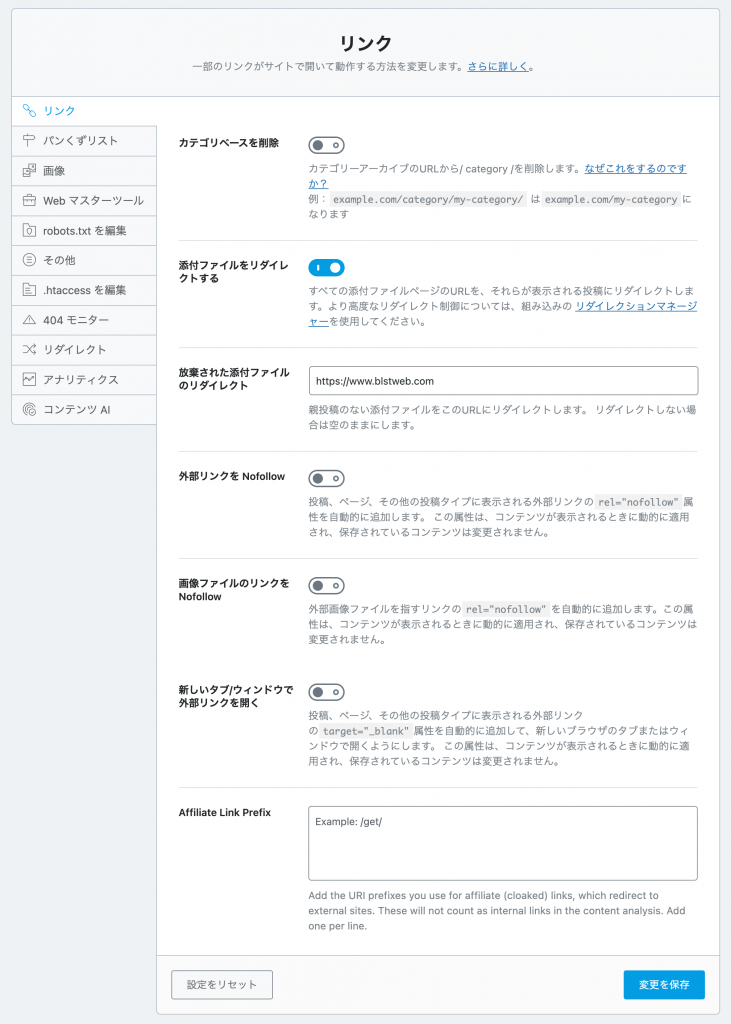
Task: Turn on 外部リンクを Nofollow toggle
Action: pos(327,479)
